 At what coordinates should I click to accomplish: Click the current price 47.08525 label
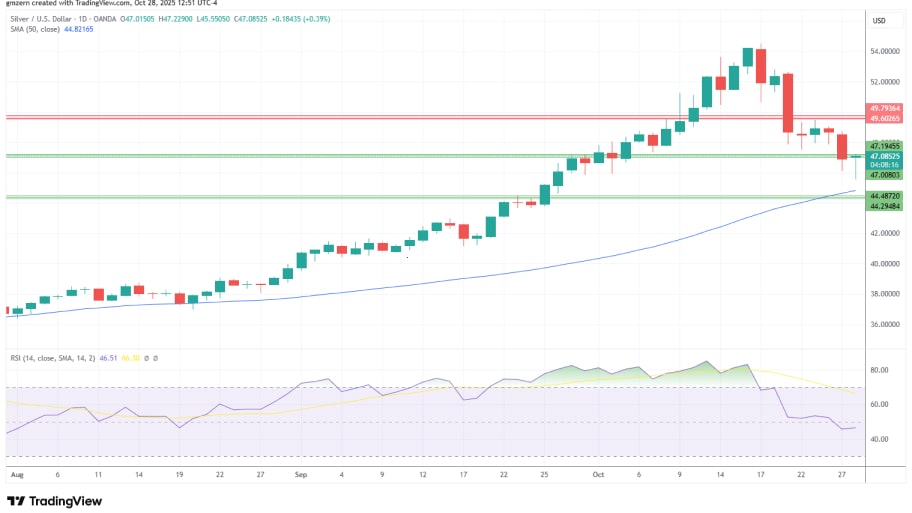pos(885,156)
